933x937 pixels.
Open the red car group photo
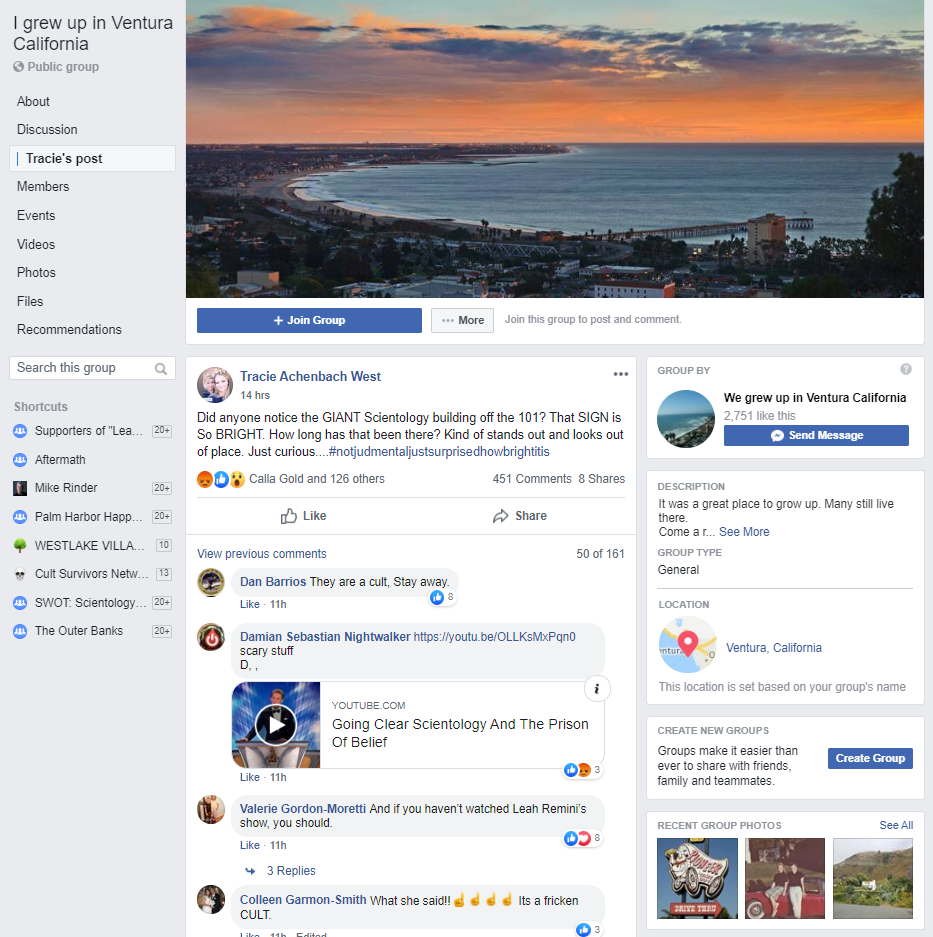785,878
